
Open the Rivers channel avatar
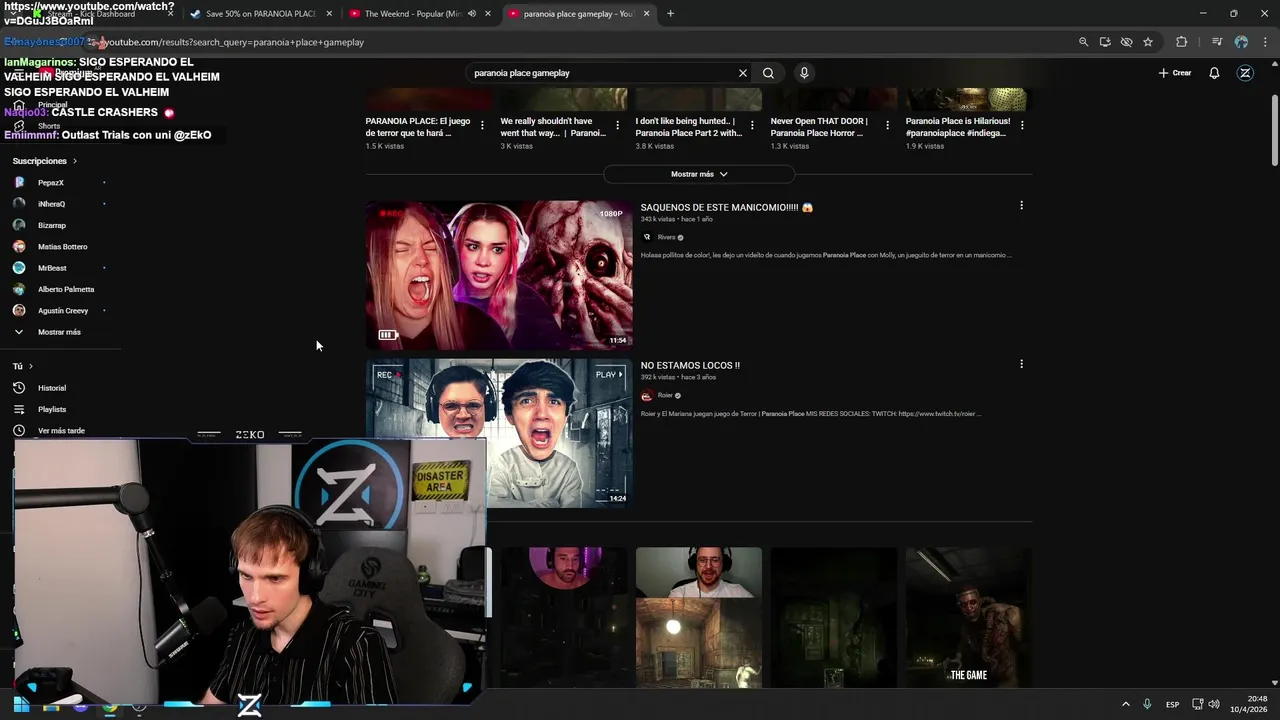coord(647,237)
